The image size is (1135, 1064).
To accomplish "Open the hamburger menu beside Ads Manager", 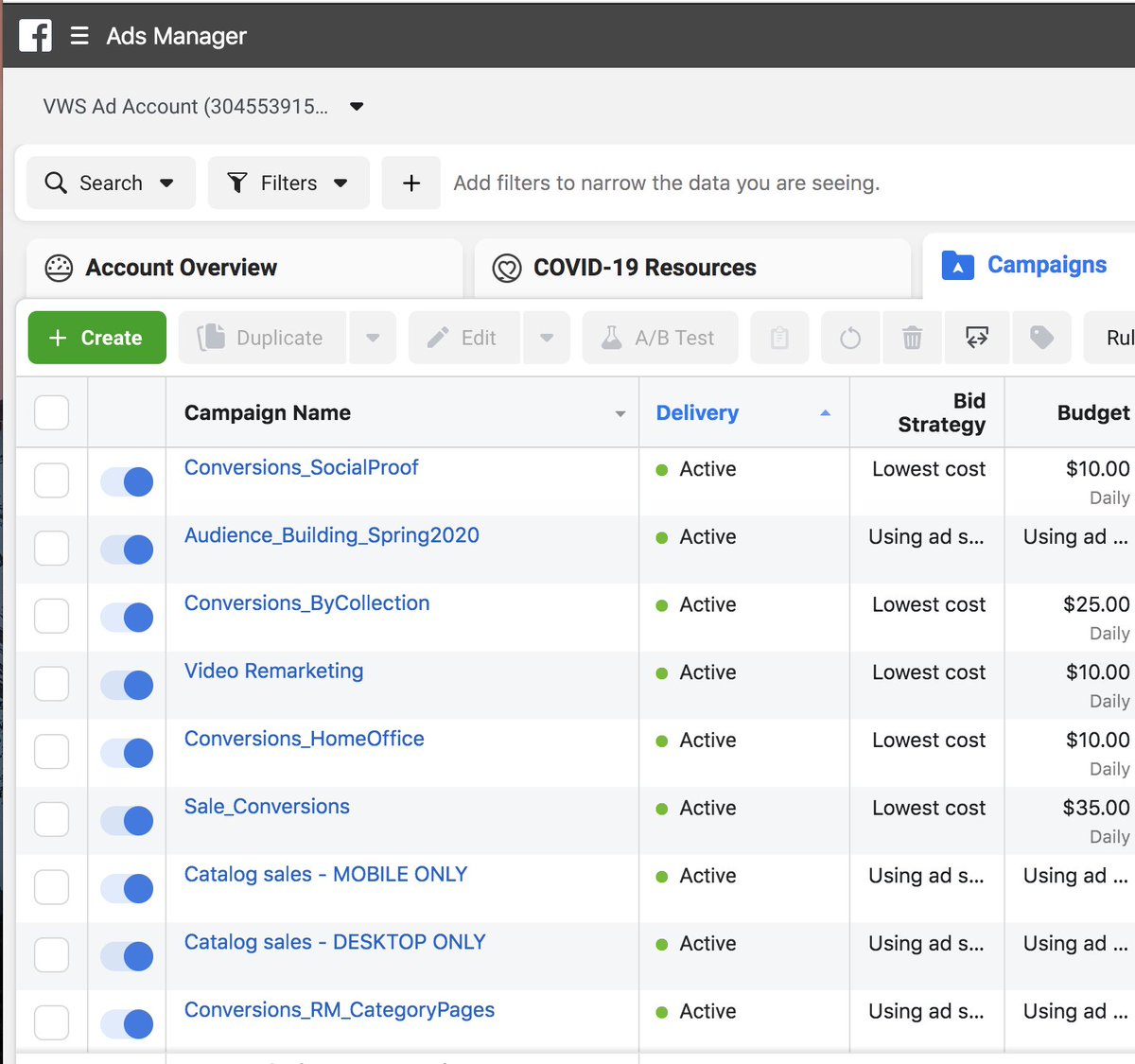I will pyautogui.click(x=79, y=36).
